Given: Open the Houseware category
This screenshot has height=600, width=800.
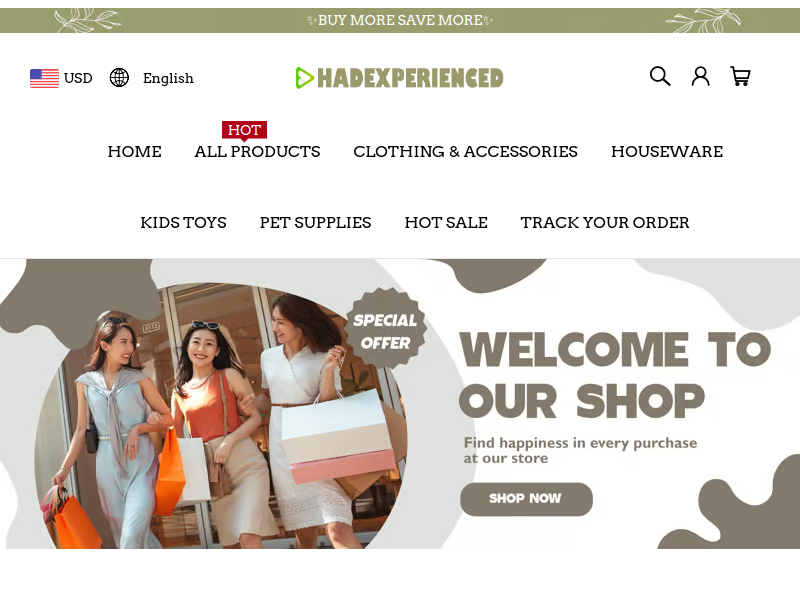Looking at the screenshot, I should click(x=667, y=152).
